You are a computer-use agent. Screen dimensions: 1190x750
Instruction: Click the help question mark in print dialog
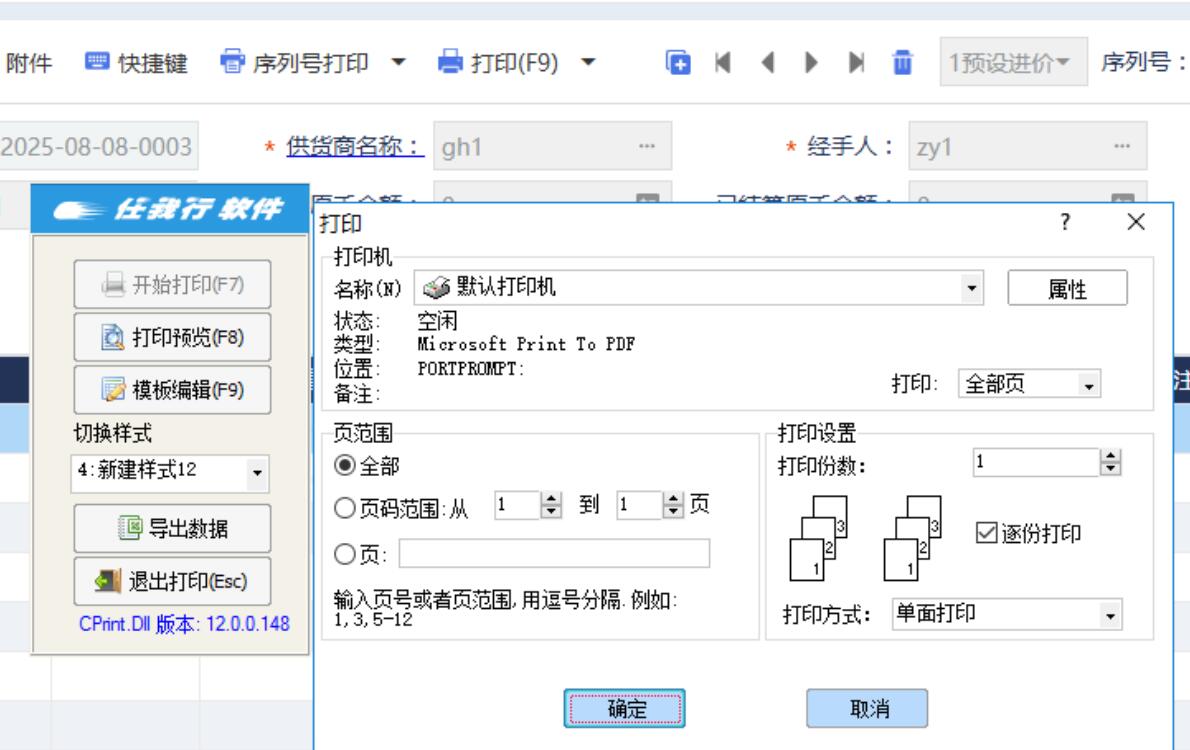(x=1066, y=223)
